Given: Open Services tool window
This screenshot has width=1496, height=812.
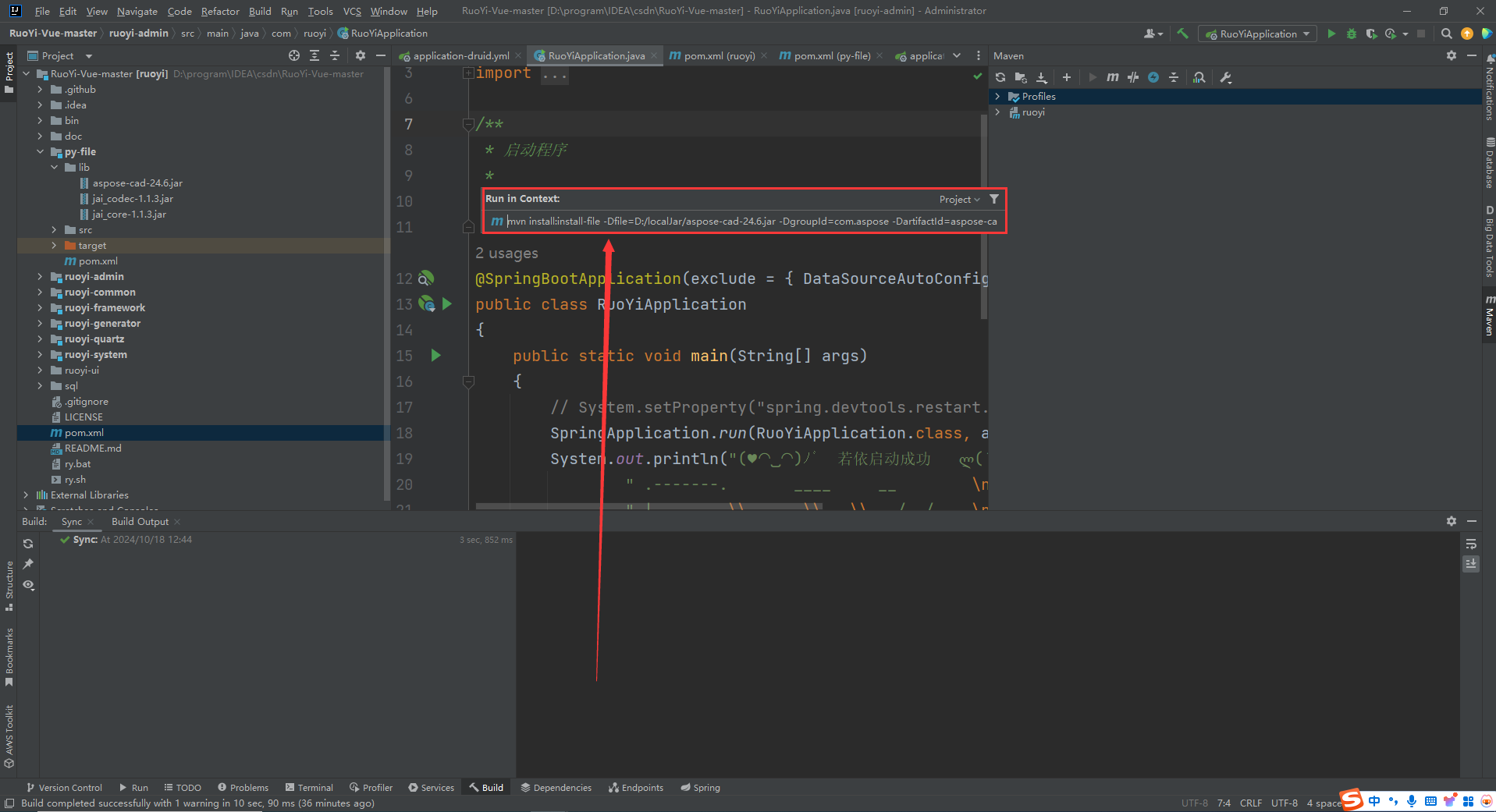Looking at the screenshot, I should click(x=431, y=788).
